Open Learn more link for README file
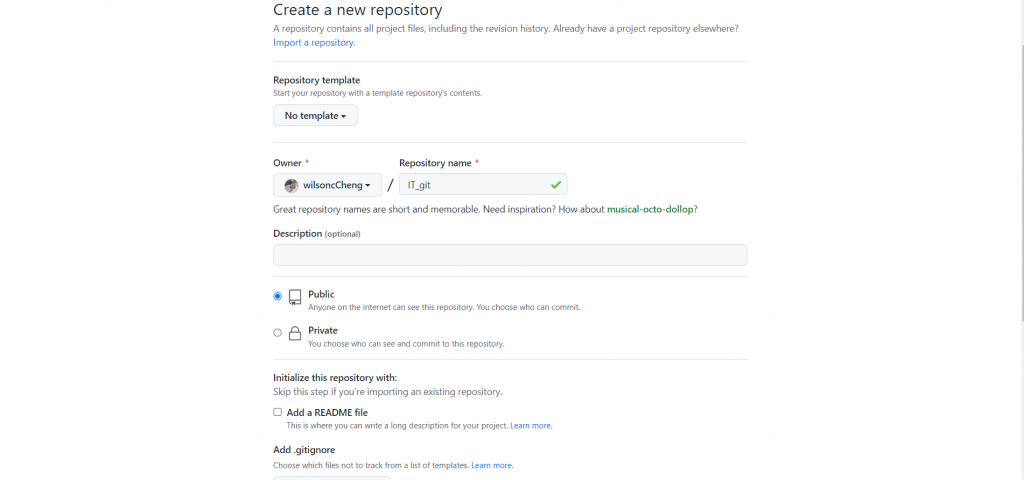The width and height of the screenshot is (1024, 480). tap(531, 425)
